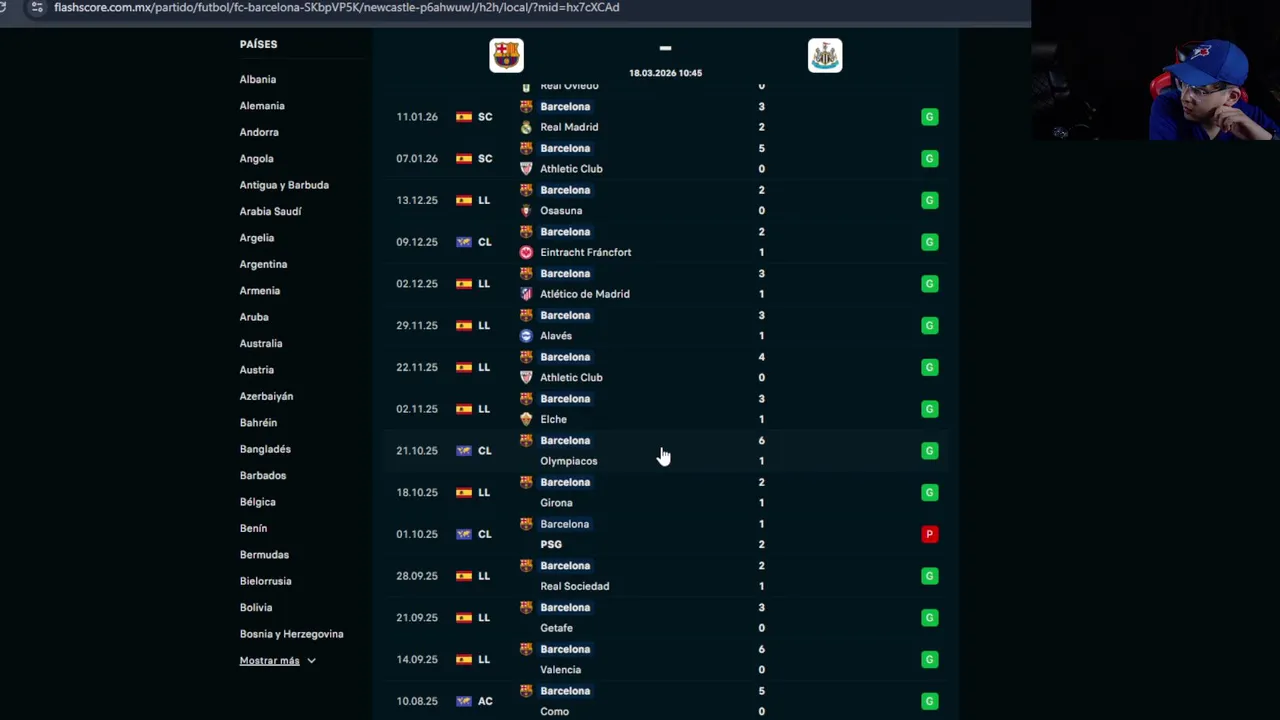
Task: Open Bermudas country link
Action: 264,555
